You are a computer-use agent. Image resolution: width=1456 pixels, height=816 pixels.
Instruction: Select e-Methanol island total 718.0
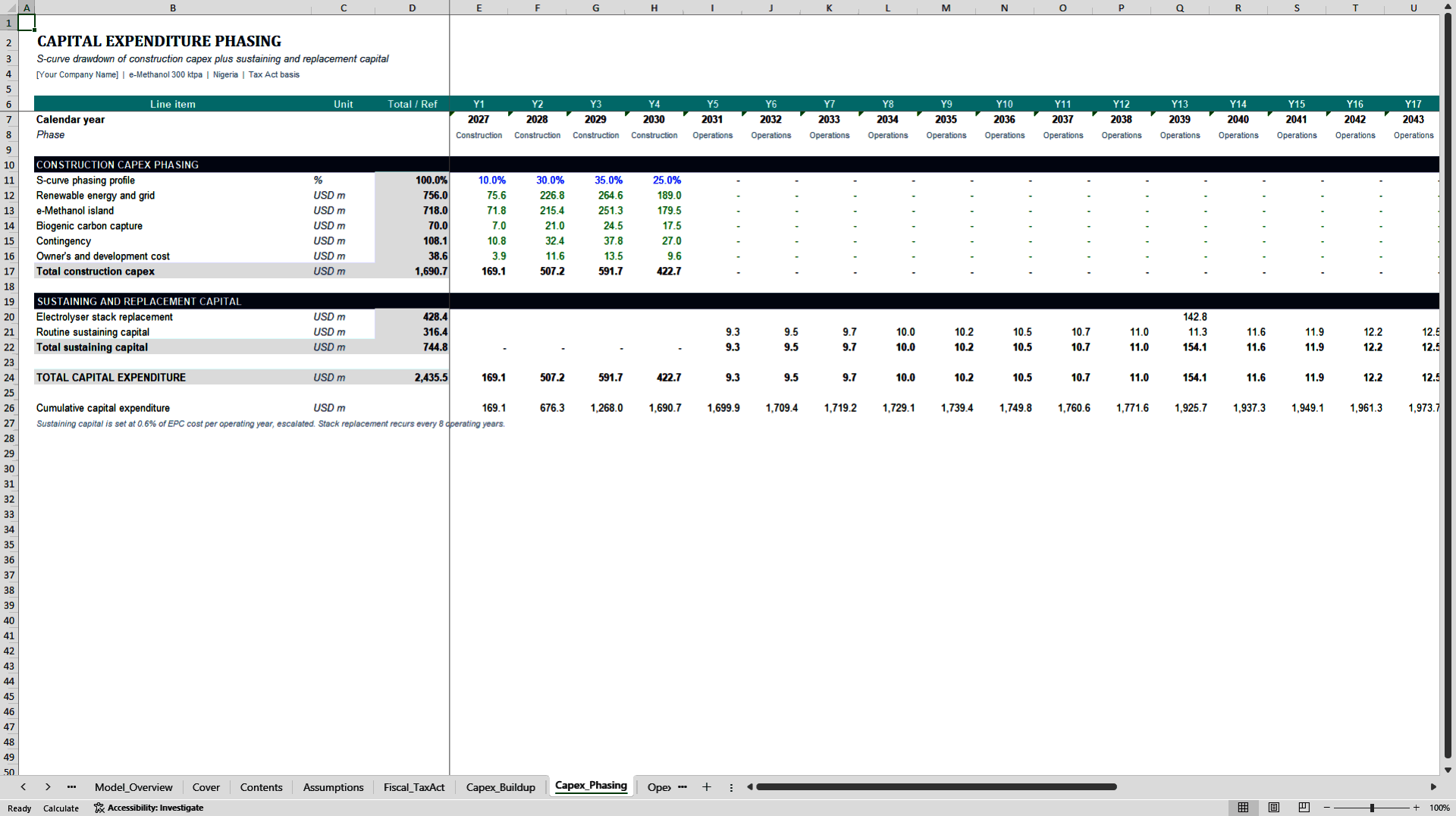coord(412,211)
